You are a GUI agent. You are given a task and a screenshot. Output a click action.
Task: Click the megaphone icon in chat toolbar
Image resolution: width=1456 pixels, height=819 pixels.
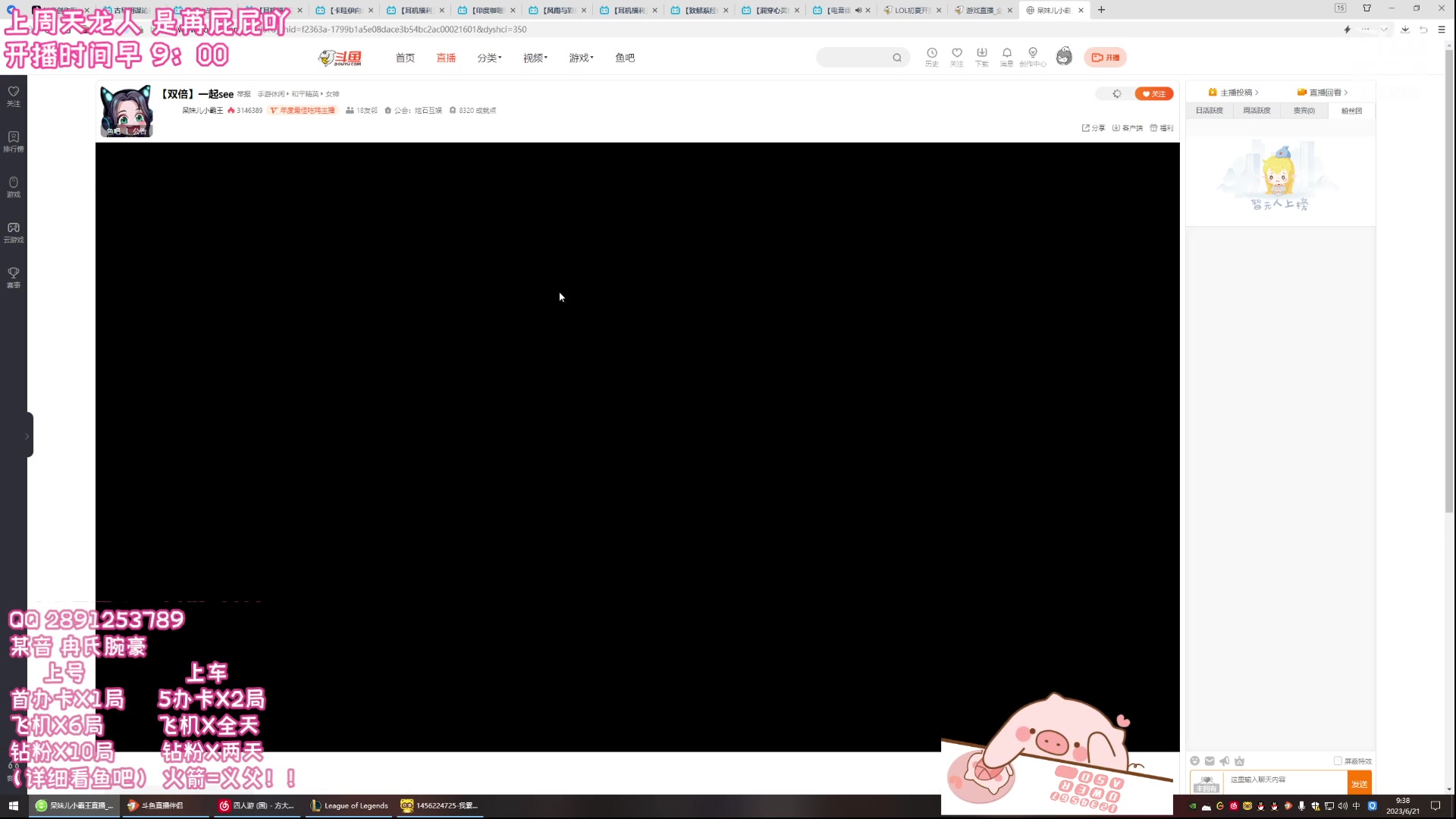point(1225,761)
